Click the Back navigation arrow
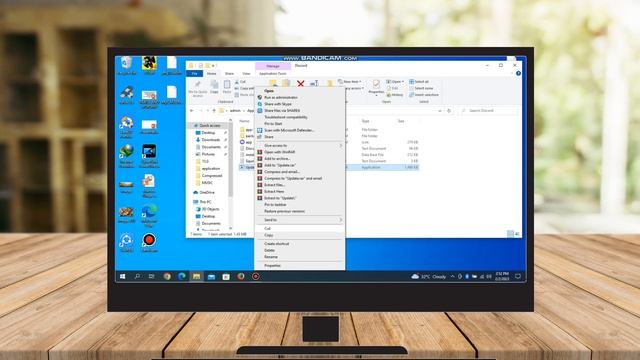Screen dimensions: 640x360 (x=192, y=111)
